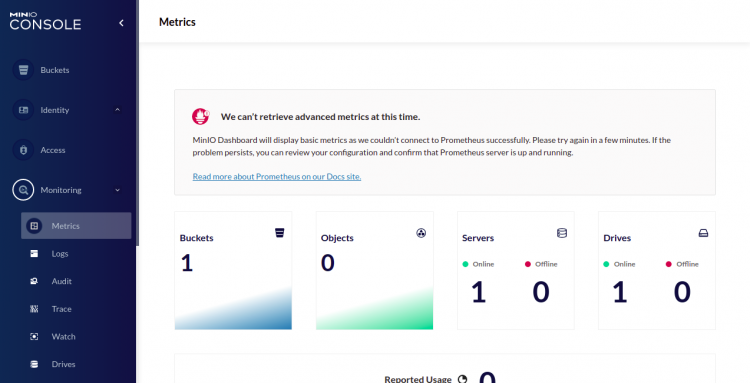Click the MinIO Console logo
This screenshot has height=383, width=750.
45,22
